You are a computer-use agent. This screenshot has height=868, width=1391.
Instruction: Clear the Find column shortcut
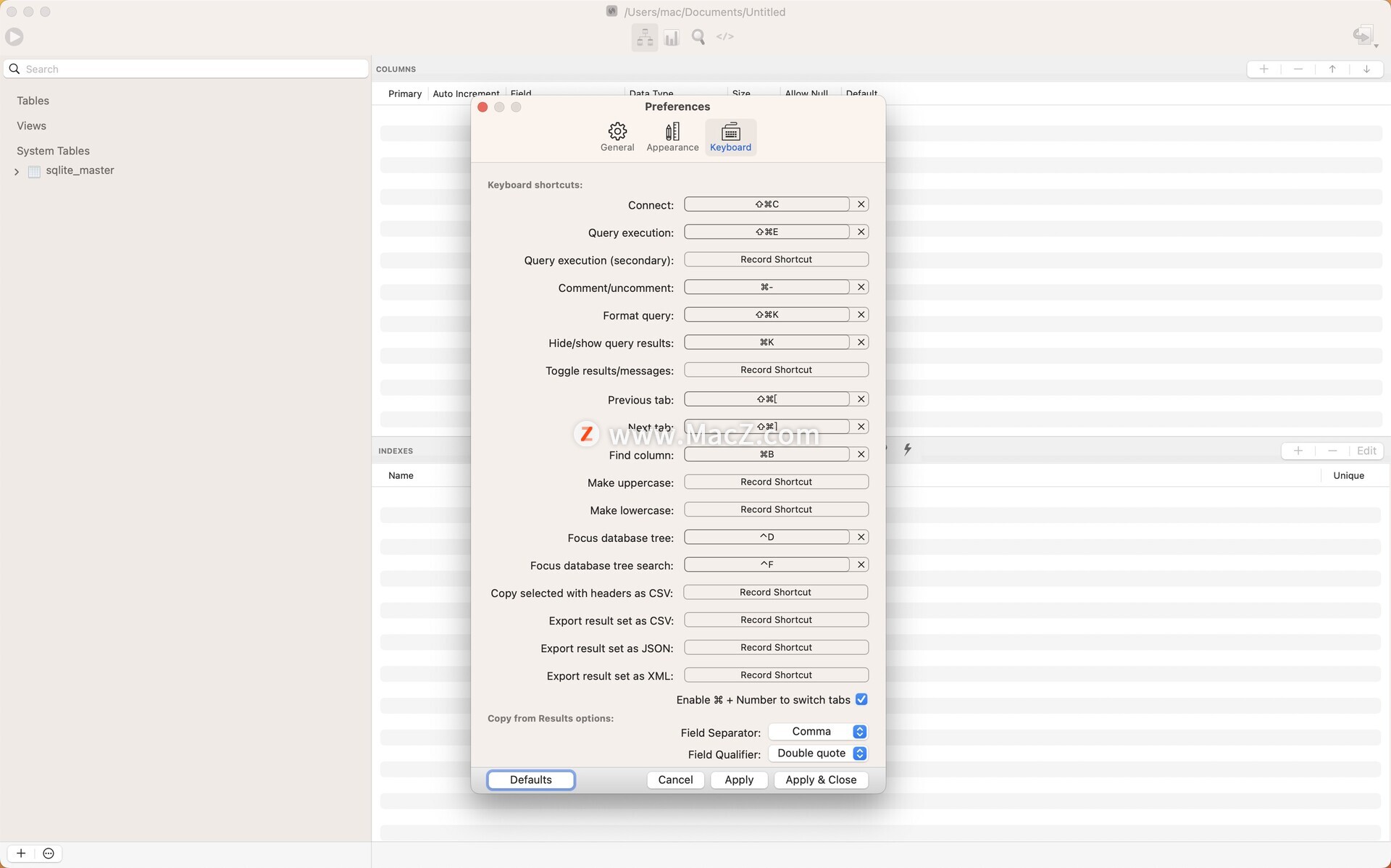point(861,454)
